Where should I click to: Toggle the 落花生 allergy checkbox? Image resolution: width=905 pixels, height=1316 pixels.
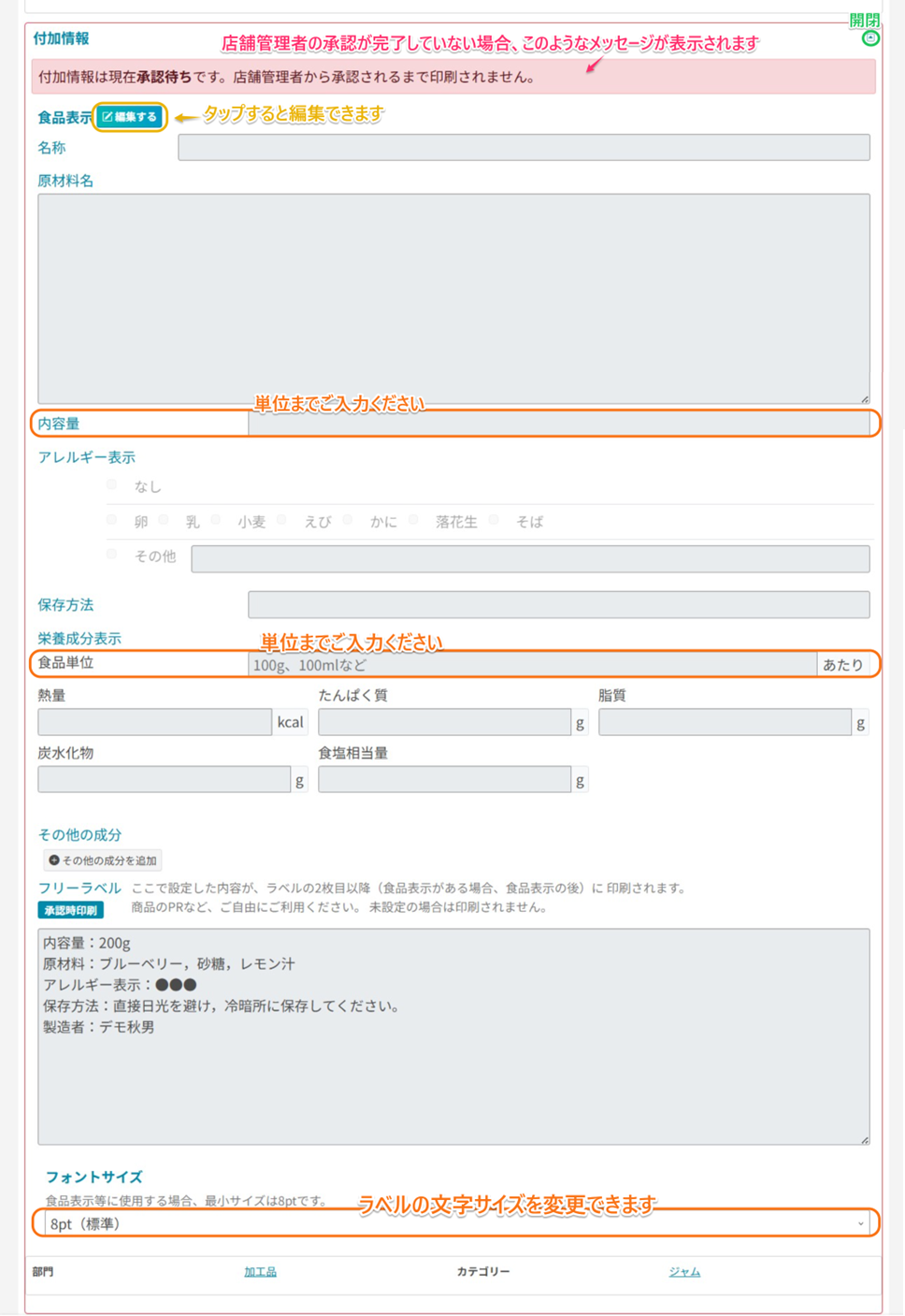[x=413, y=520]
